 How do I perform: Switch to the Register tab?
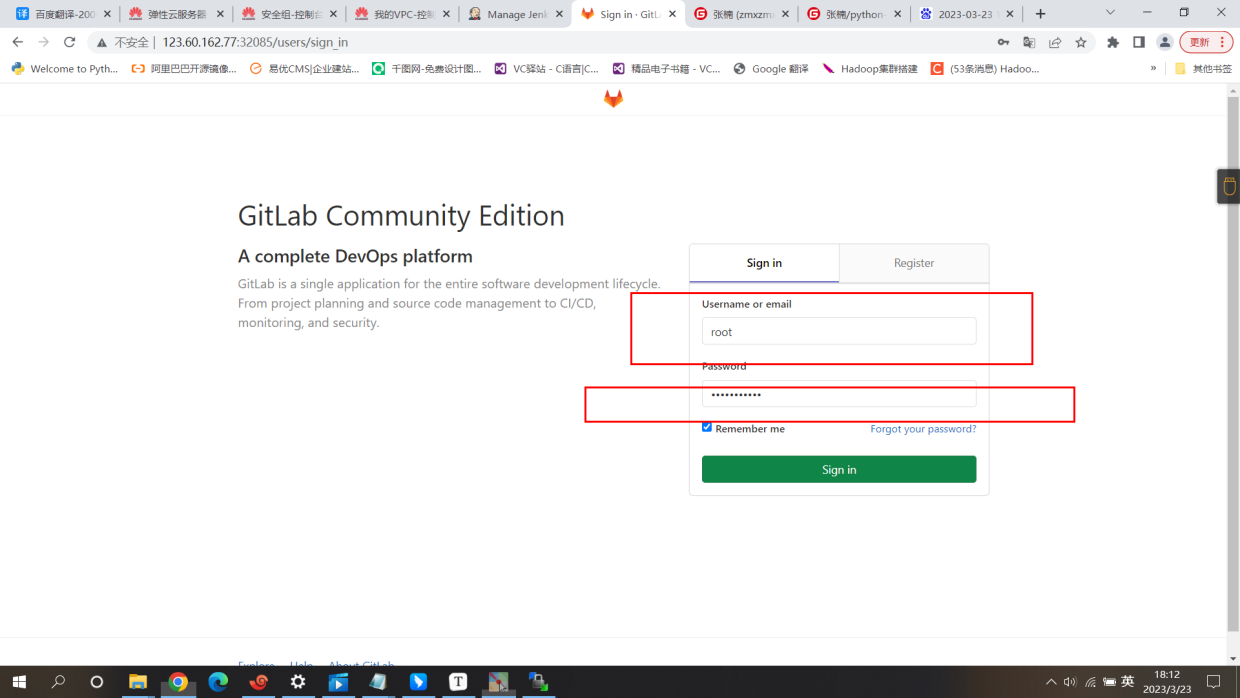pos(914,263)
